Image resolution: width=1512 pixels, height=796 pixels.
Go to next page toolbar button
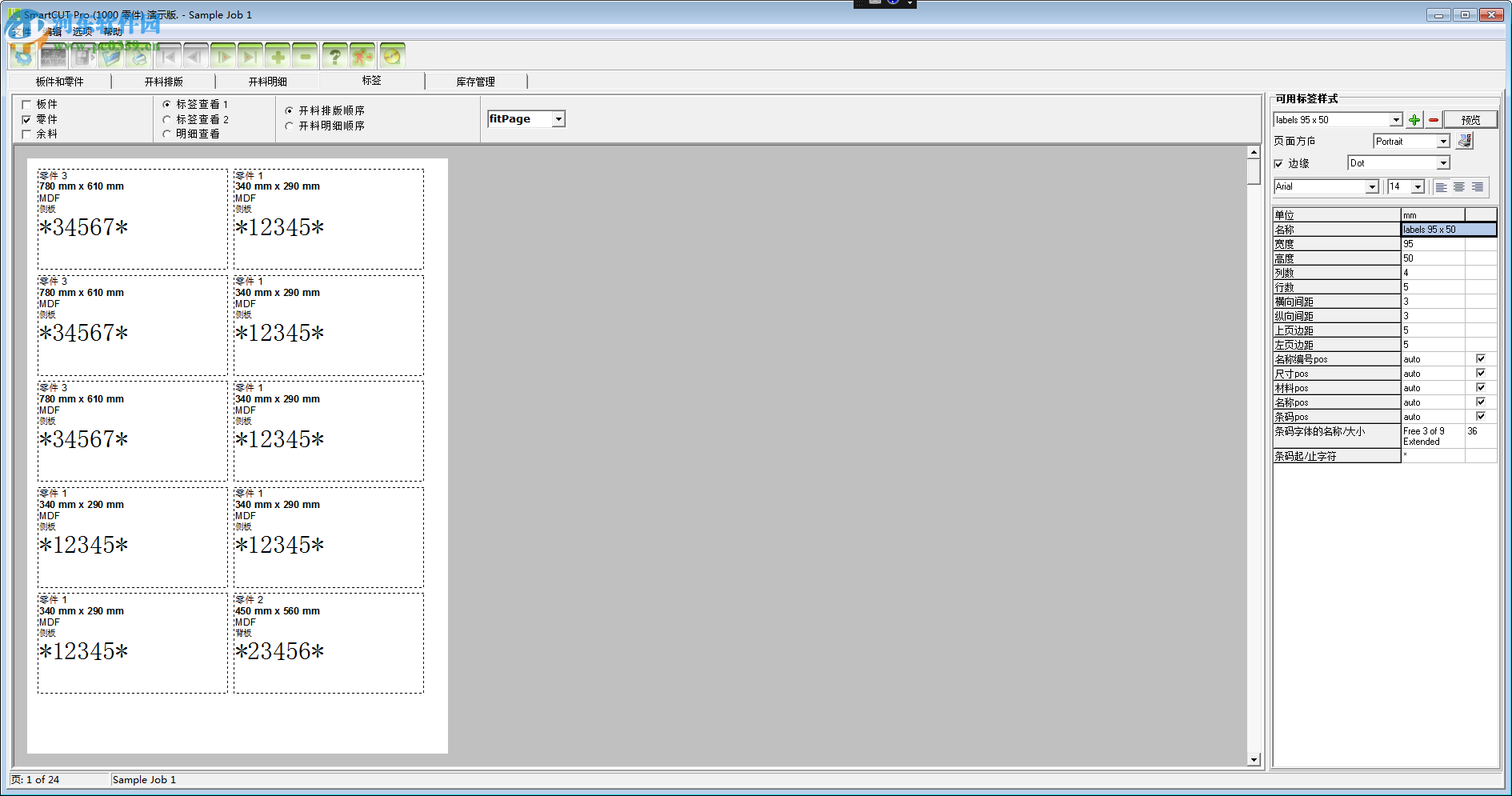(x=223, y=57)
